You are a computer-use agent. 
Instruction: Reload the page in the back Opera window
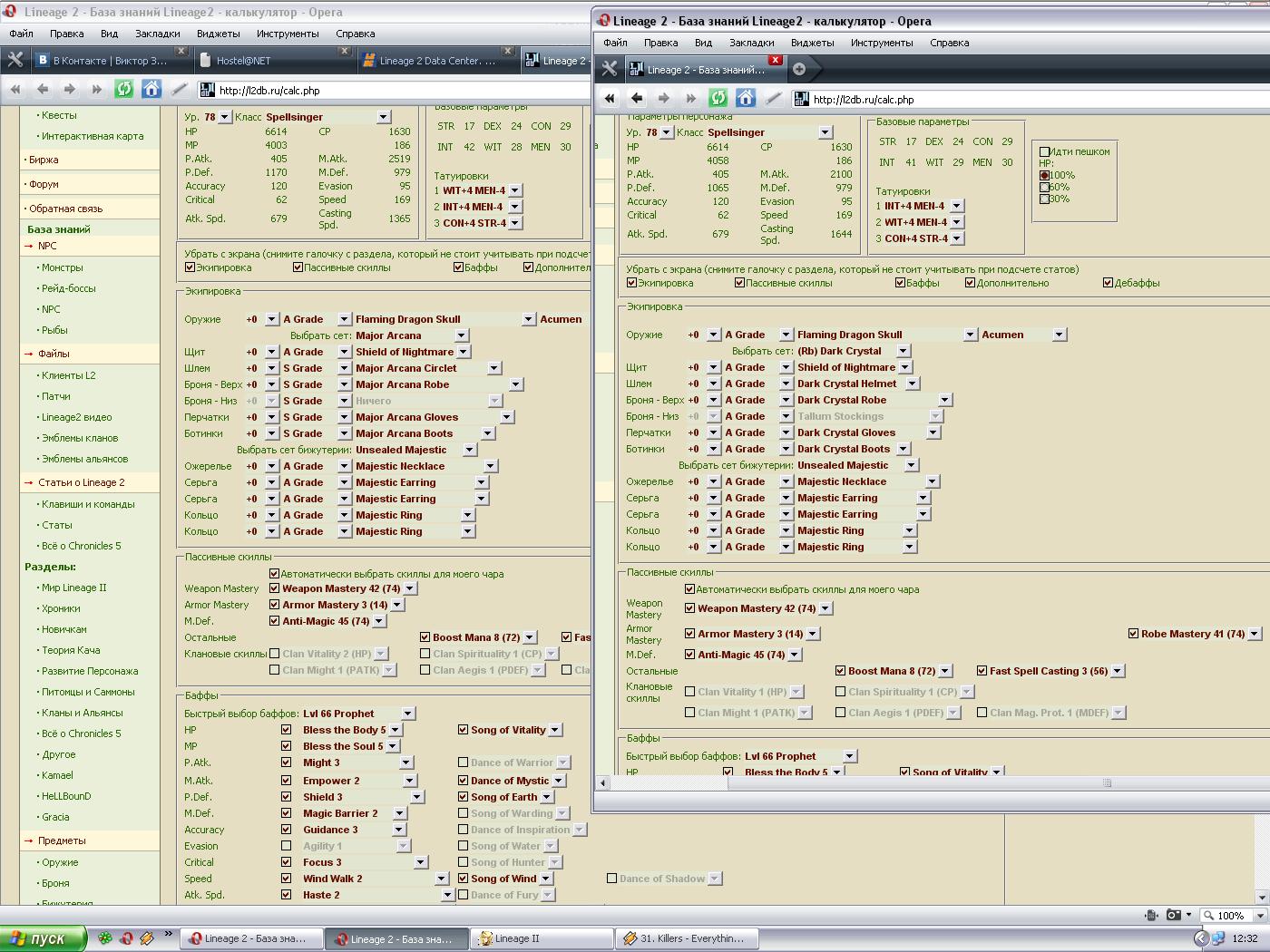124,89
